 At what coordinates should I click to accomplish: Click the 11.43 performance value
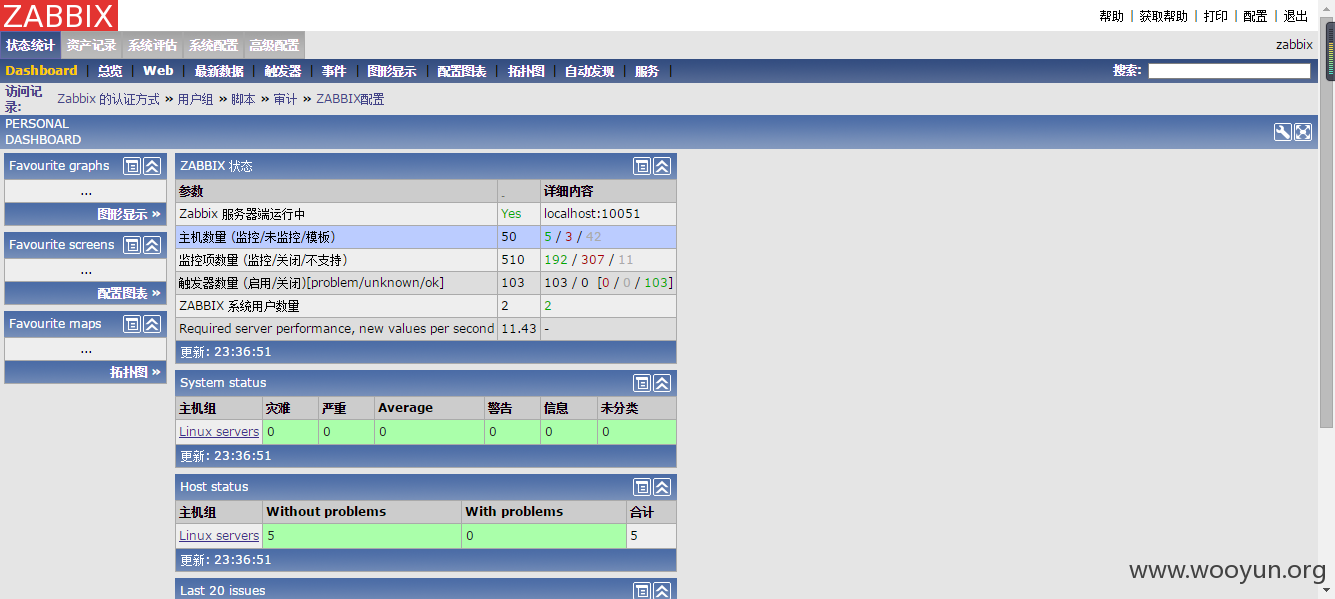click(519, 329)
